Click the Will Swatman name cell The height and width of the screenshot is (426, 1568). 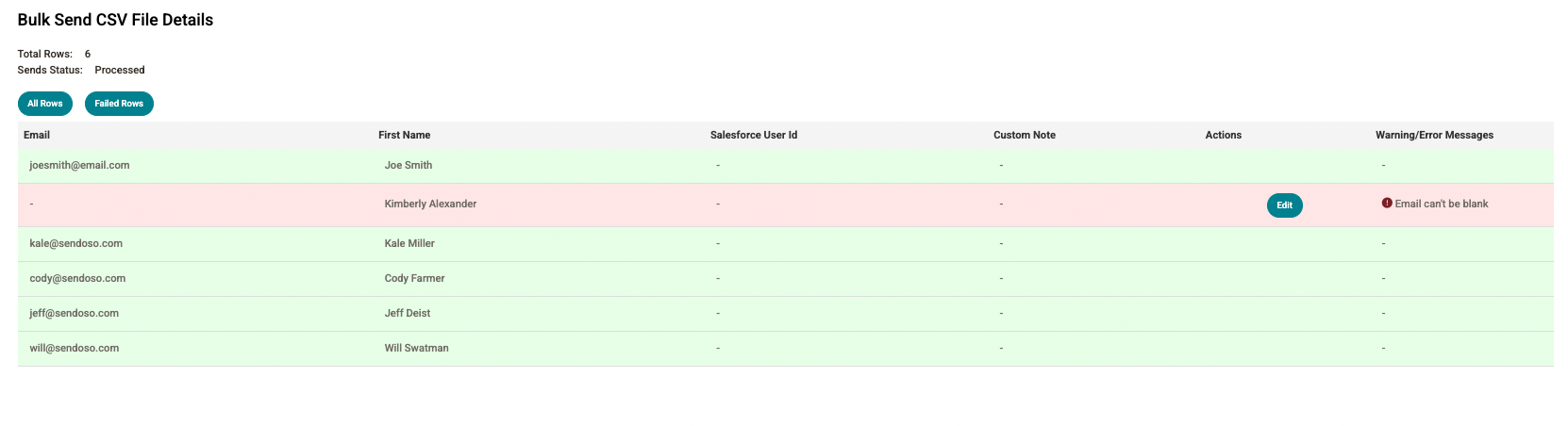[416, 348]
